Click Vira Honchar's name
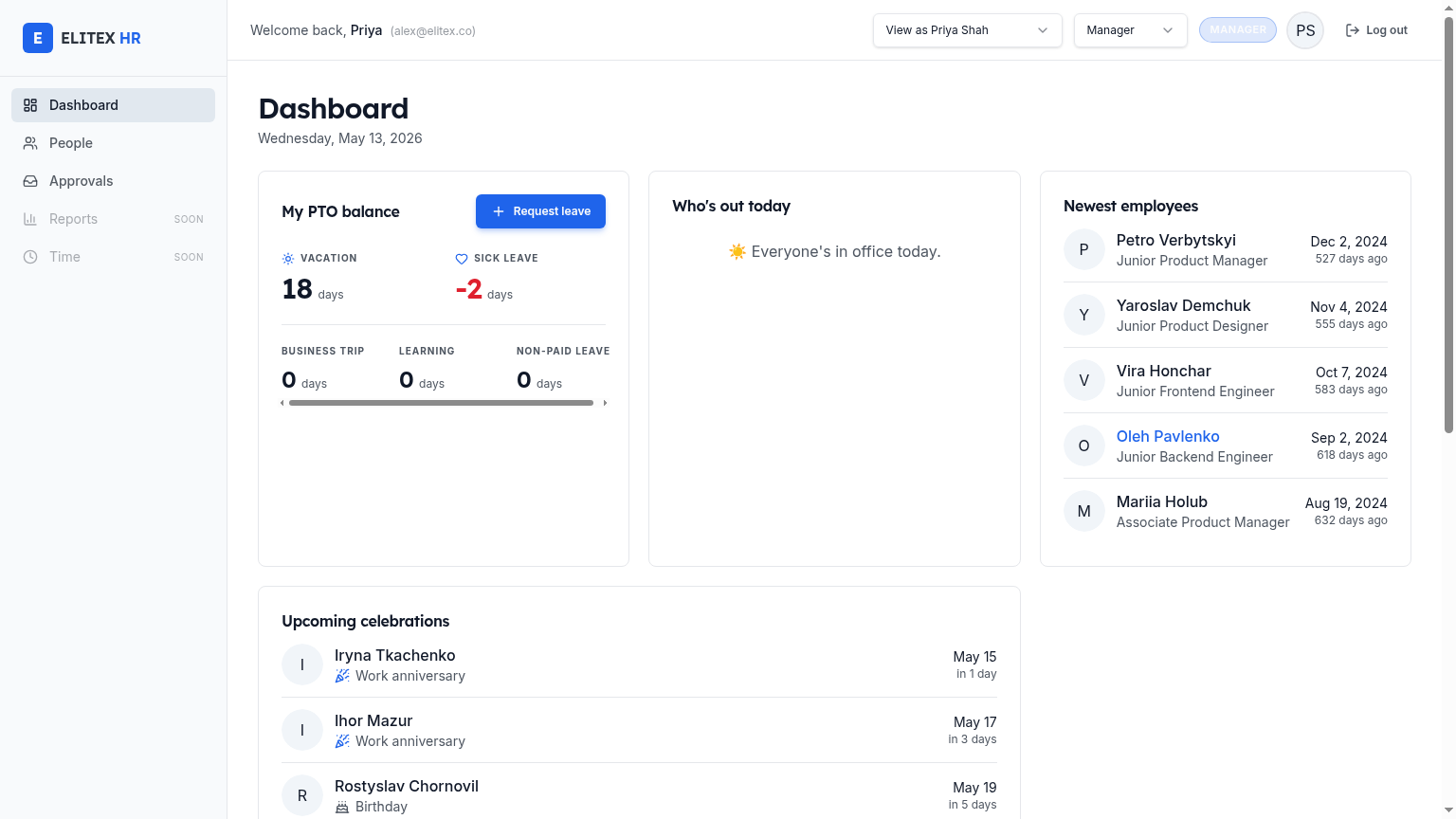This screenshot has height=819, width=1456. 1164,371
